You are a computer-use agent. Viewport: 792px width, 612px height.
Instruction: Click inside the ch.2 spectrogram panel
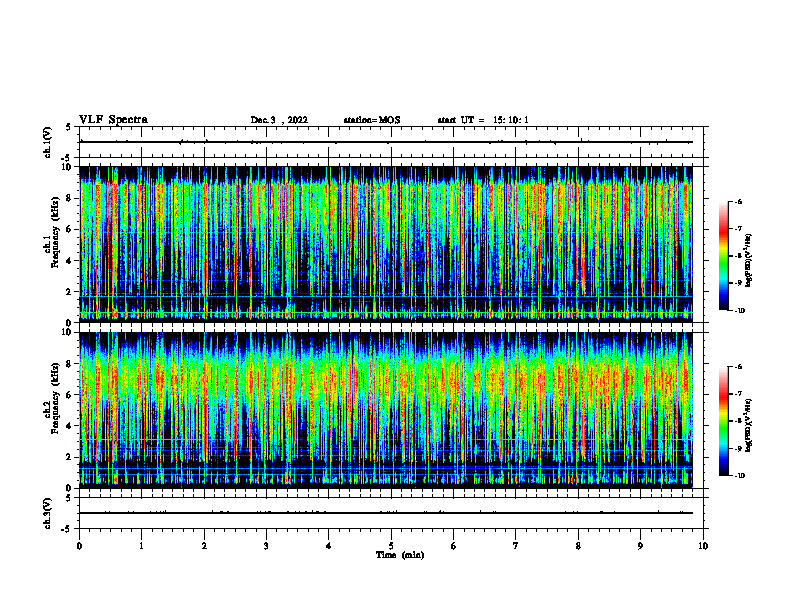coord(386,410)
